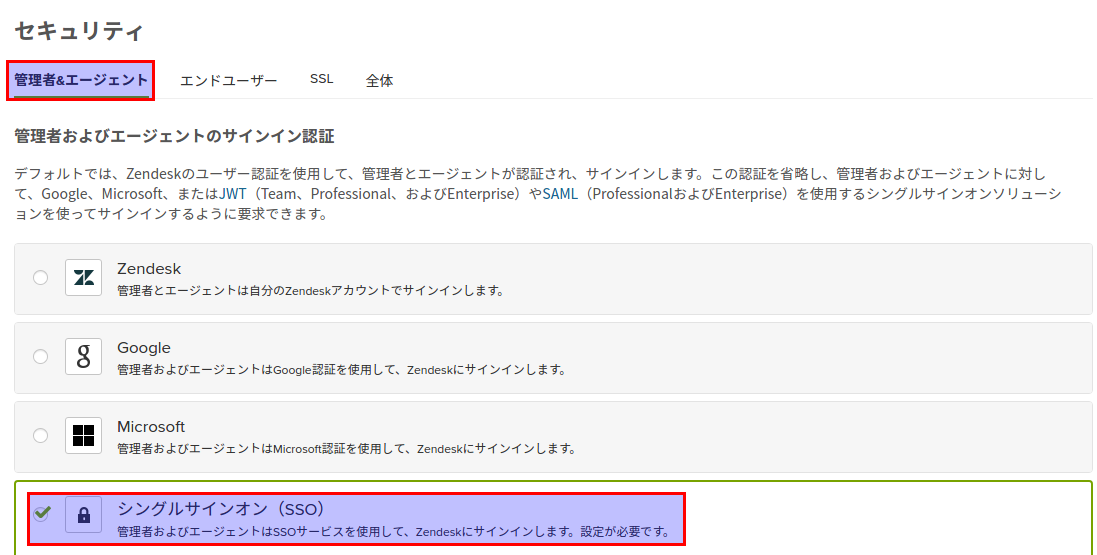Follow the SAML link in the description
Viewport: 1097px width, 555px height.
(x=560, y=193)
